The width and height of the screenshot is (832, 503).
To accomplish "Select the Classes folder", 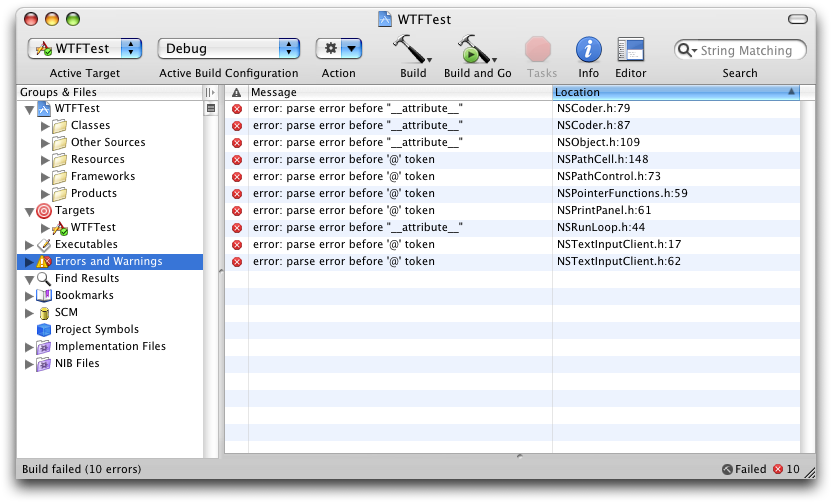I will 59,125.
